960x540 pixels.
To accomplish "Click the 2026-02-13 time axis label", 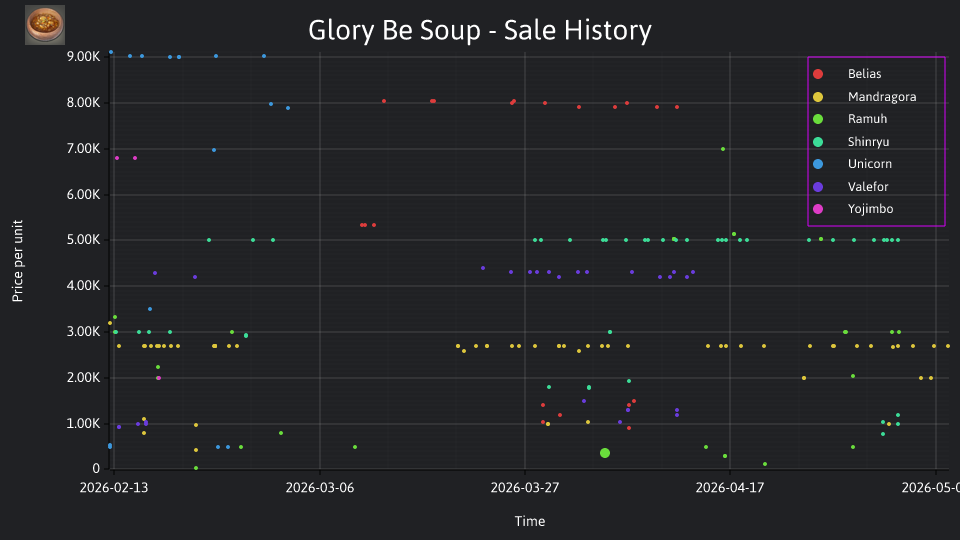I will [x=114, y=488].
